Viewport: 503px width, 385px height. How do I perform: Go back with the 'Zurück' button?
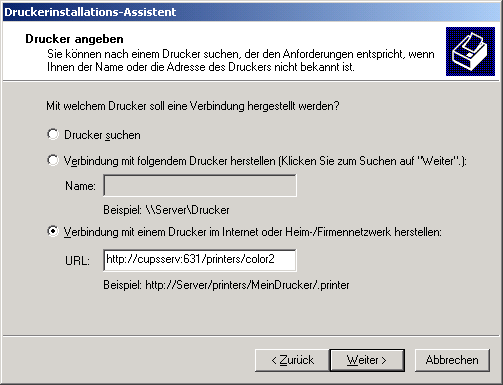click(292, 360)
